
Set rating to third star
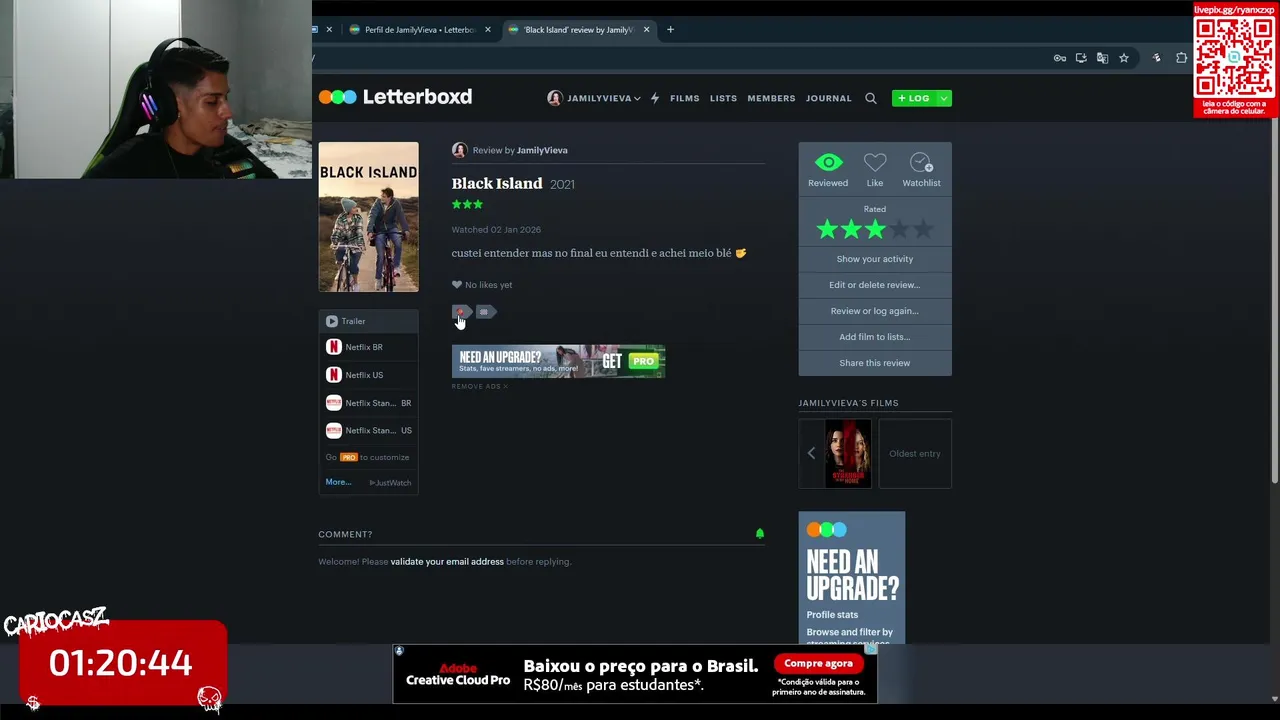tap(875, 230)
